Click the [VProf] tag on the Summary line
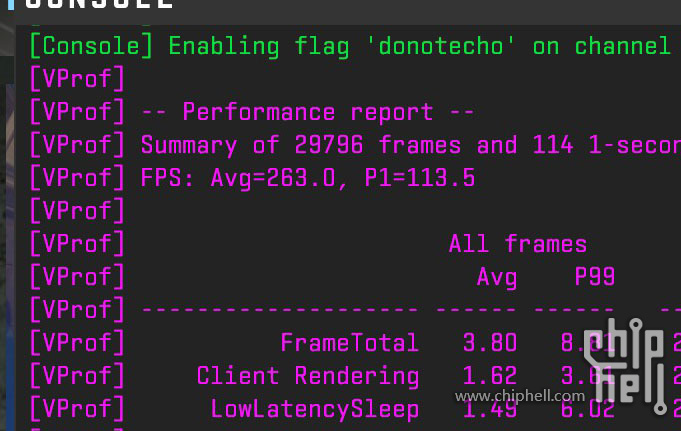Image resolution: width=681 pixels, height=431 pixels. (77, 145)
